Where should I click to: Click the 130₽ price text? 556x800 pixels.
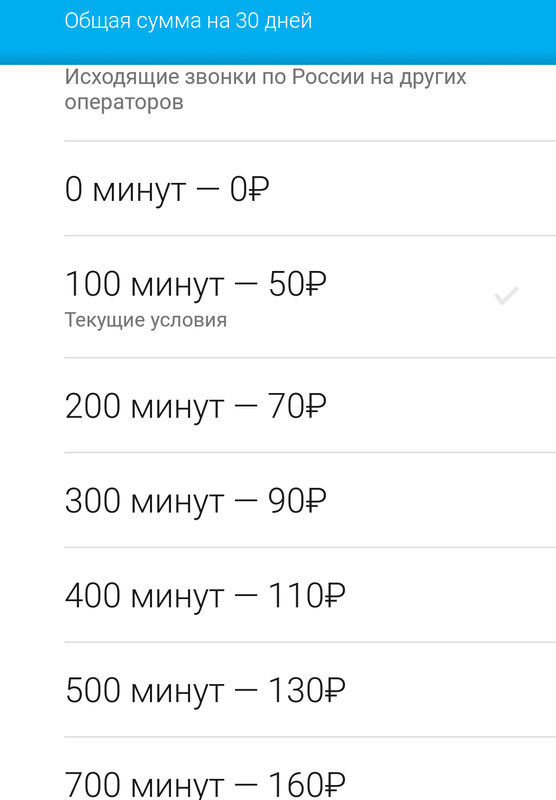coord(307,691)
